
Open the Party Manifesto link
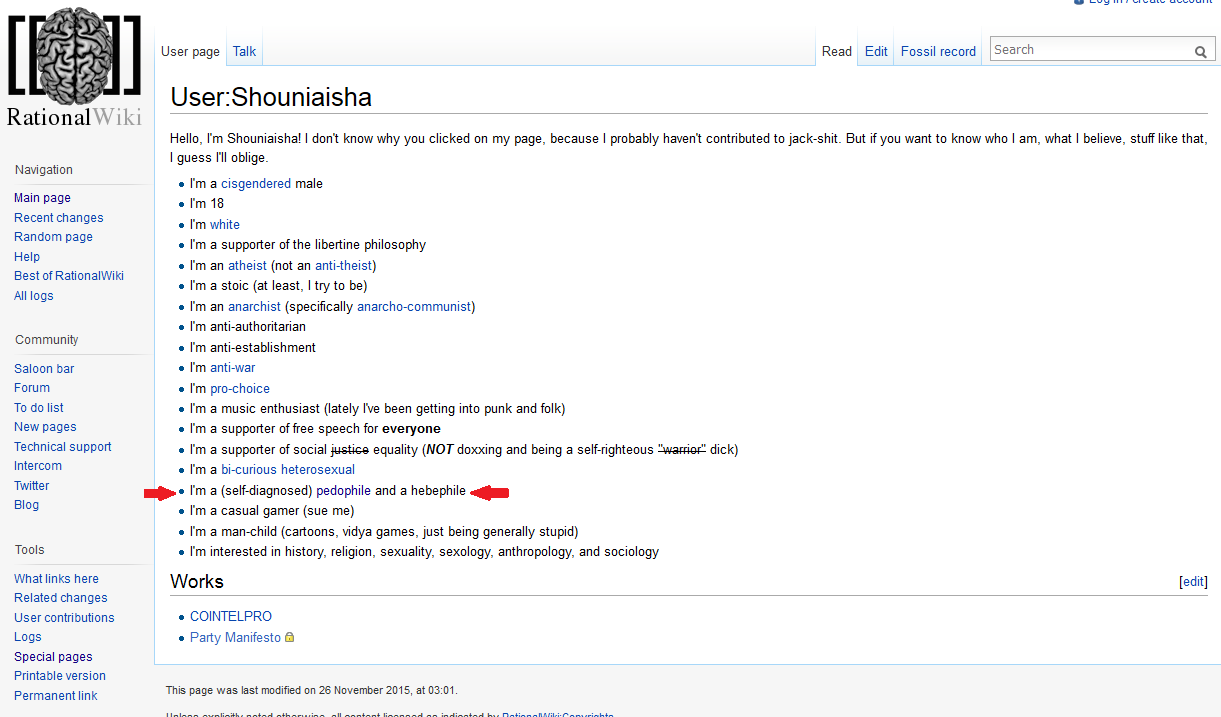pyautogui.click(x=235, y=638)
